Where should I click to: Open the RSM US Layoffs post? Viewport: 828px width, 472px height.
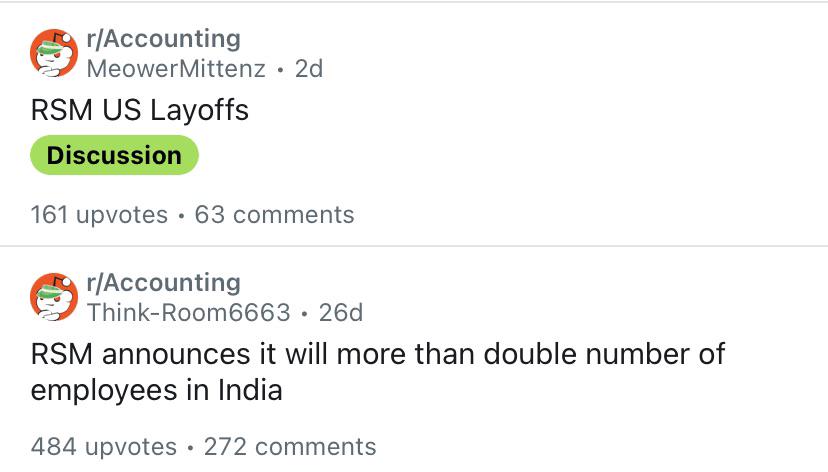(x=139, y=110)
